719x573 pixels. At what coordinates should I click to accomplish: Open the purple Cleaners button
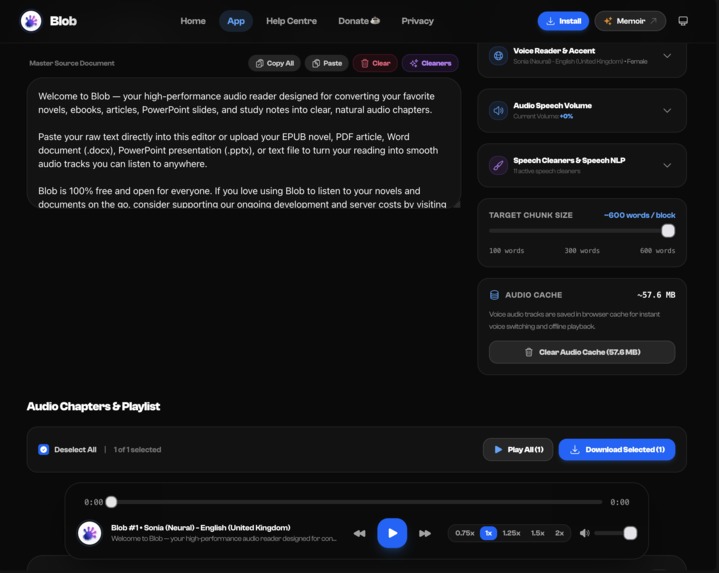(430, 63)
